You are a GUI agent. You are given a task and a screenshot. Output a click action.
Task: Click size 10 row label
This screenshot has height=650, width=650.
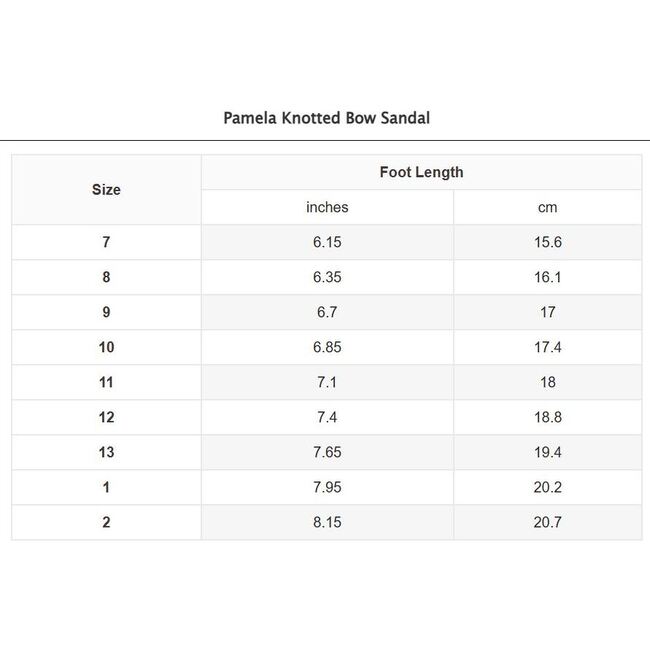(106, 347)
